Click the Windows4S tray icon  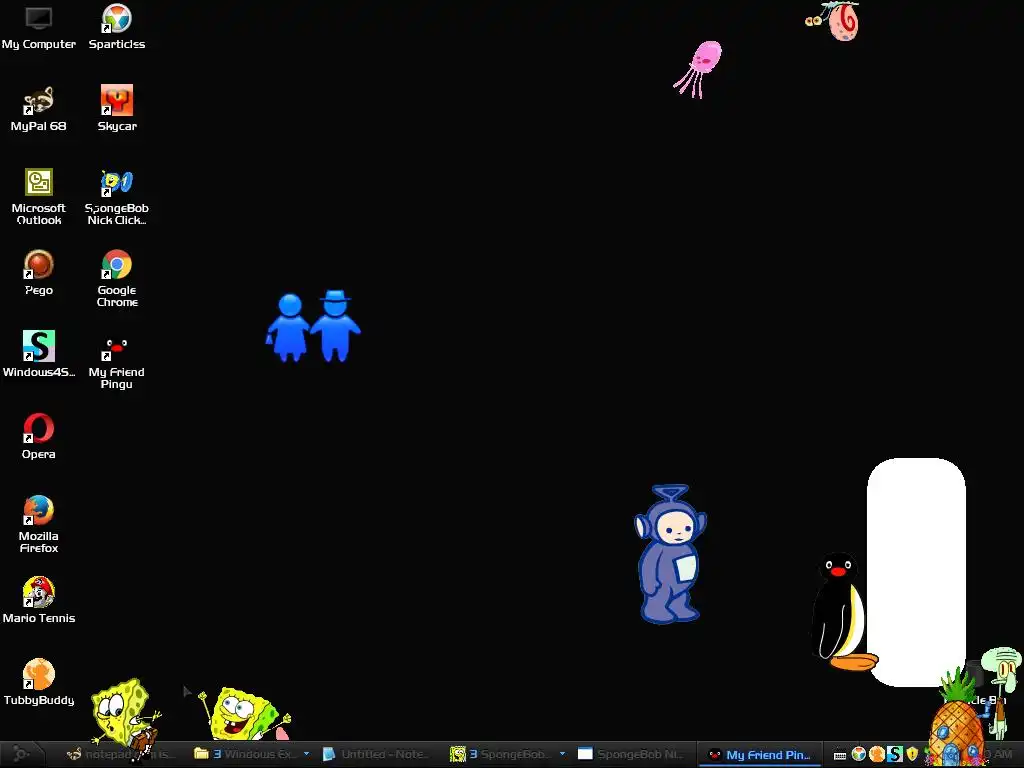pos(895,754)
